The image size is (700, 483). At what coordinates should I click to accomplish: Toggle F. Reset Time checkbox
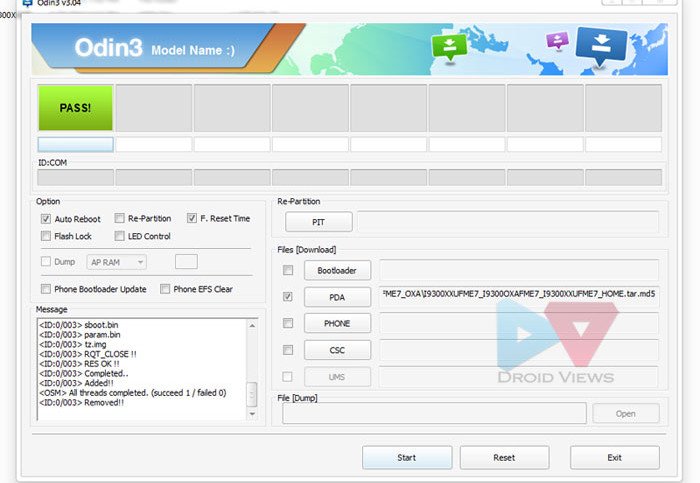pyautogui.click(x=192, y=218)
